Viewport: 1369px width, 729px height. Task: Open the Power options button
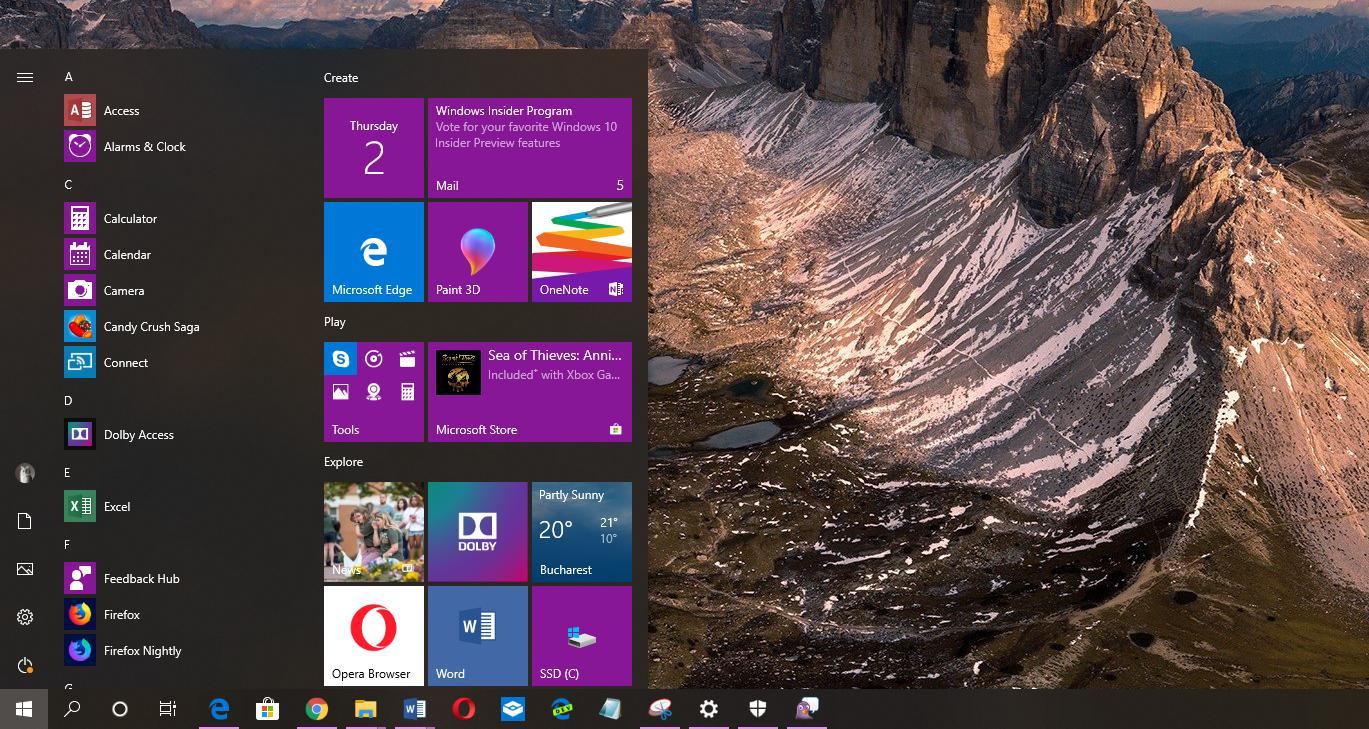(25, 665)
